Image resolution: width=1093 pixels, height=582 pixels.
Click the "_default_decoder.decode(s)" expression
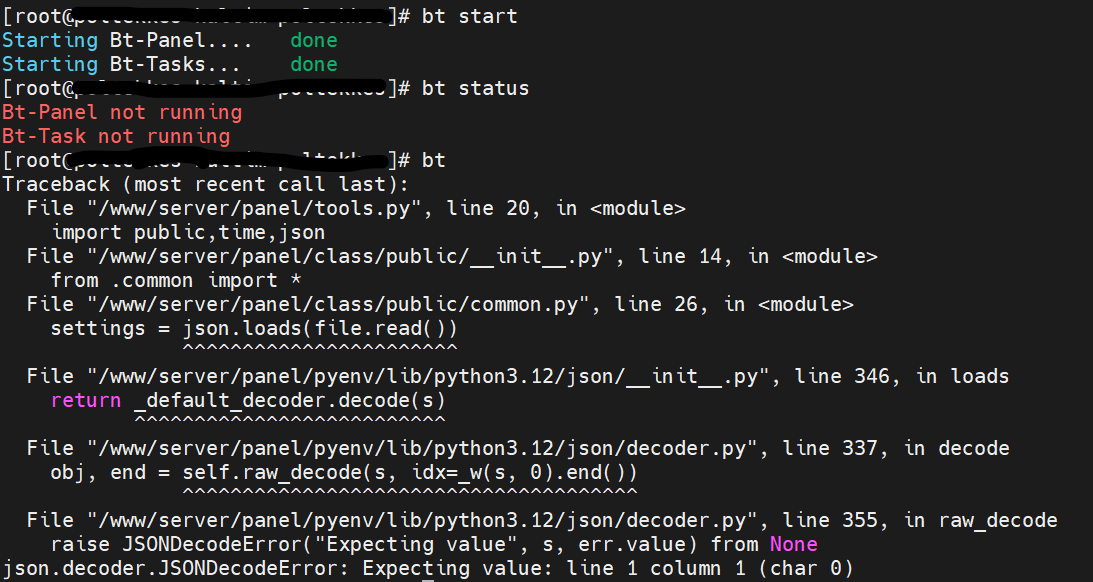290,400
